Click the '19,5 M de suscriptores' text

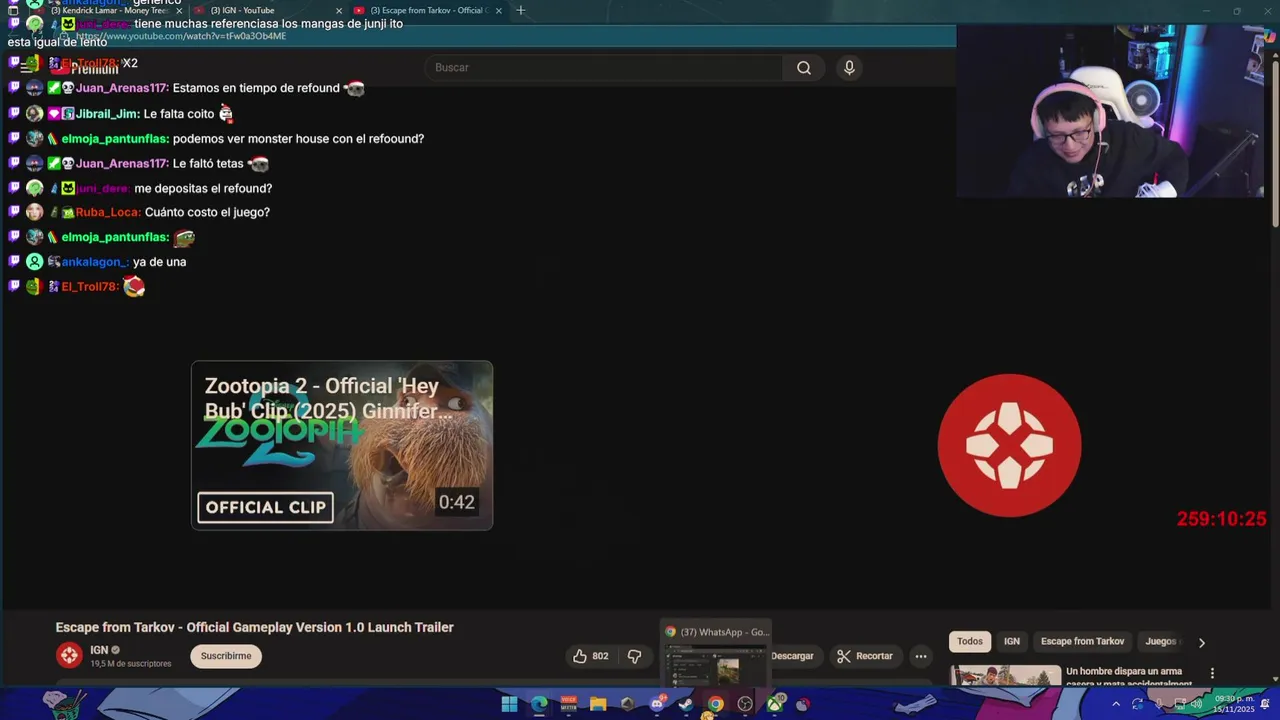point(131,664)
